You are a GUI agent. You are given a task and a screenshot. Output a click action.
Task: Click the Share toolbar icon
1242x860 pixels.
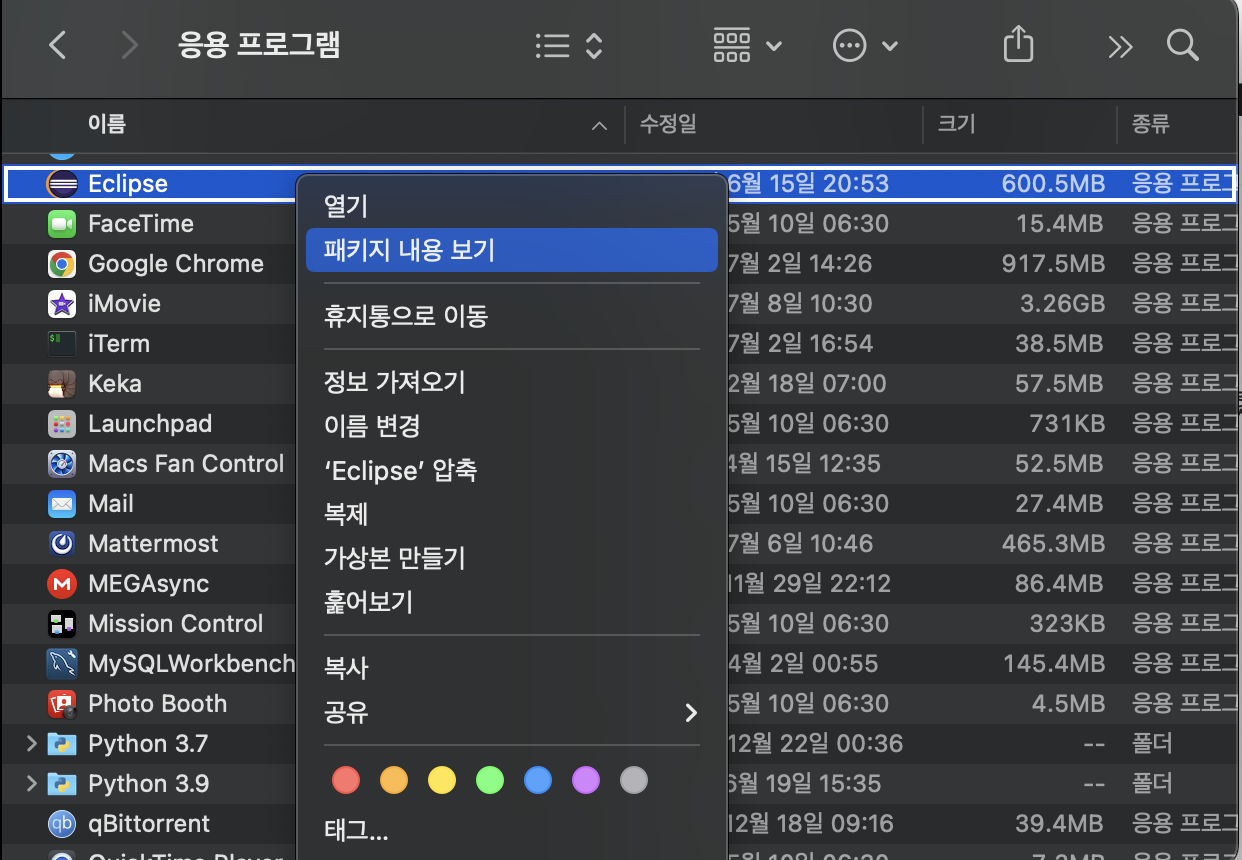coord(1017,45)
